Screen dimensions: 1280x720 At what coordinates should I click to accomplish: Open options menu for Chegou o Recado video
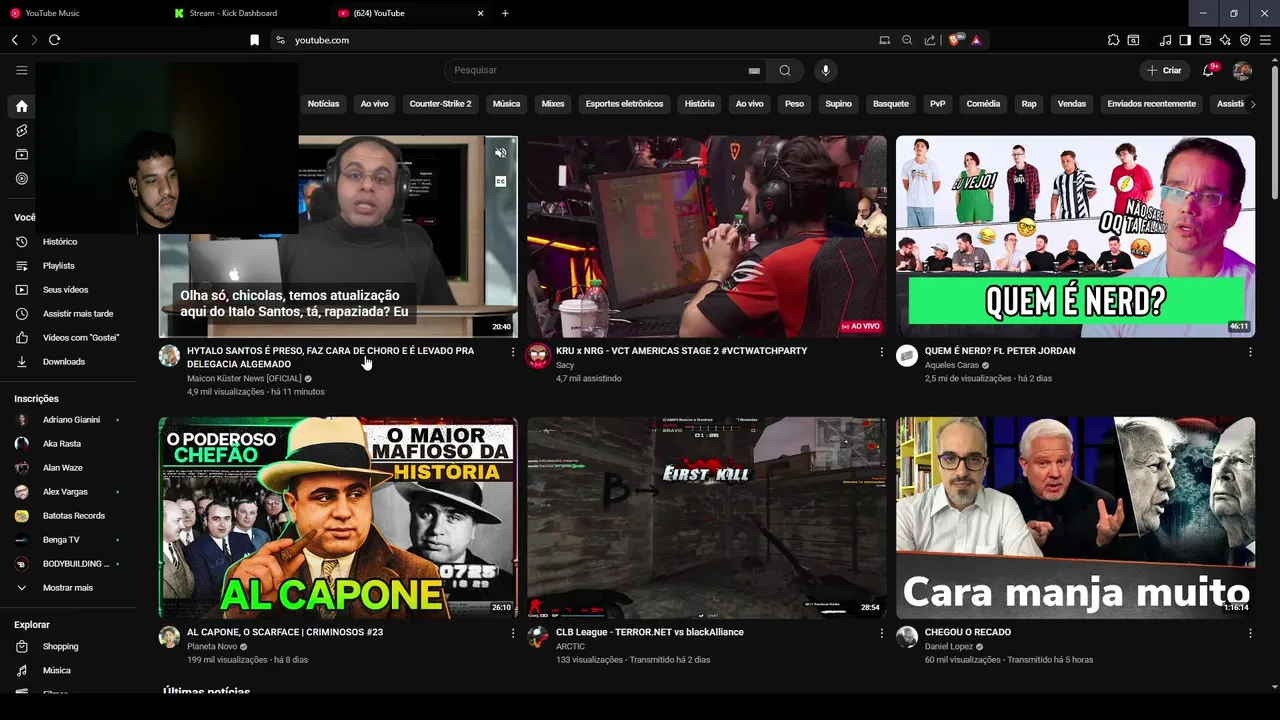[1250, 633]
